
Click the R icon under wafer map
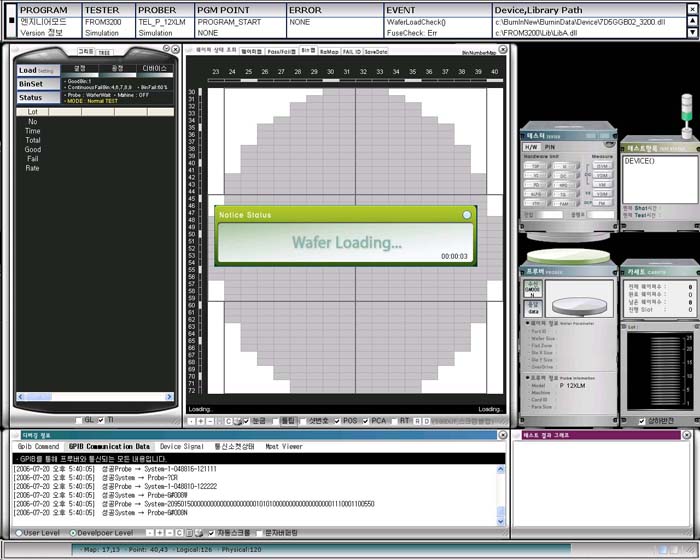[x=417, y=421]
